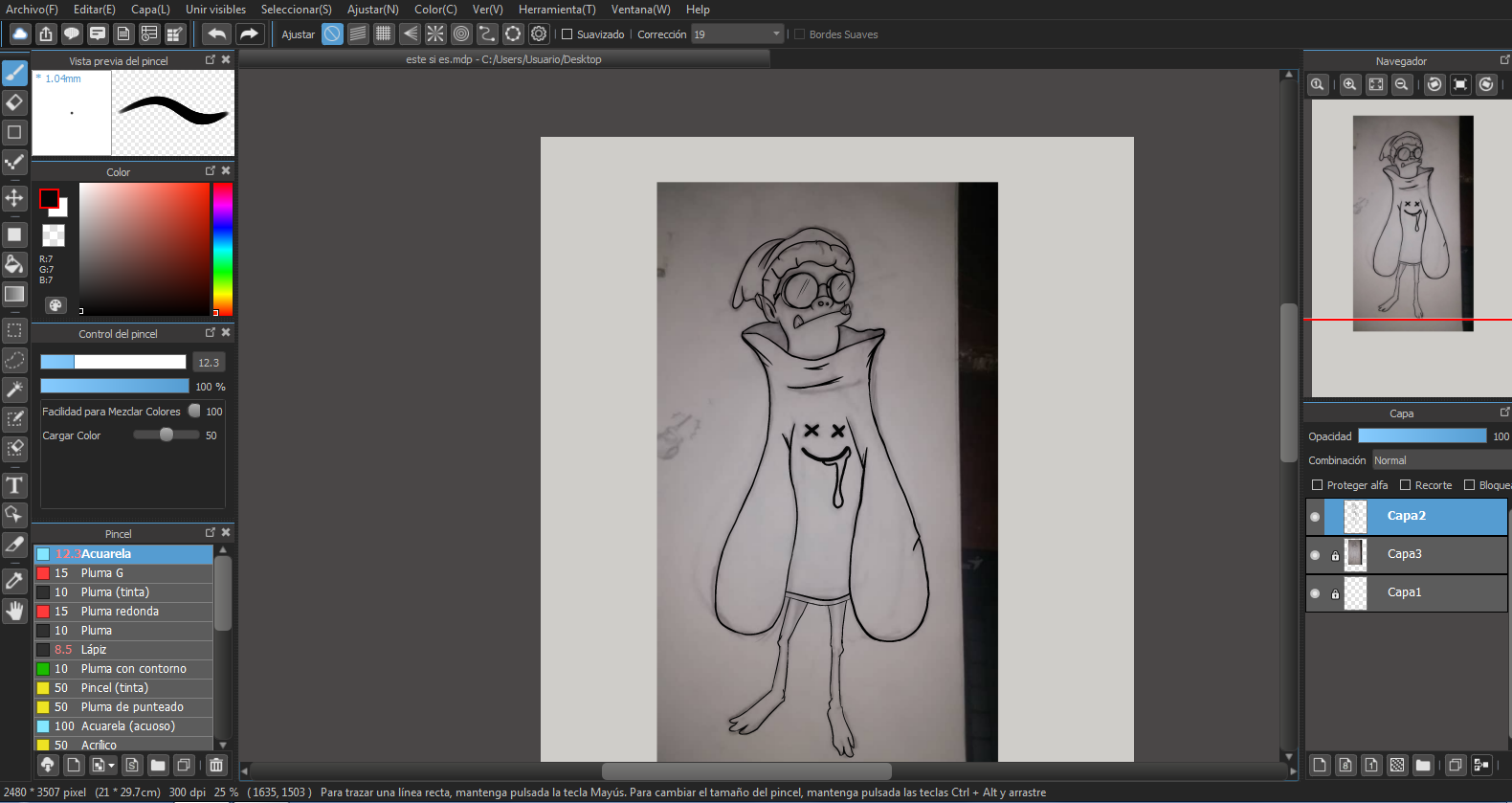The width and height of the screenshot is (1512, 803).
Task: Undock the Navegador panel
Action: pyautogui.click(x=1504, y=59)
